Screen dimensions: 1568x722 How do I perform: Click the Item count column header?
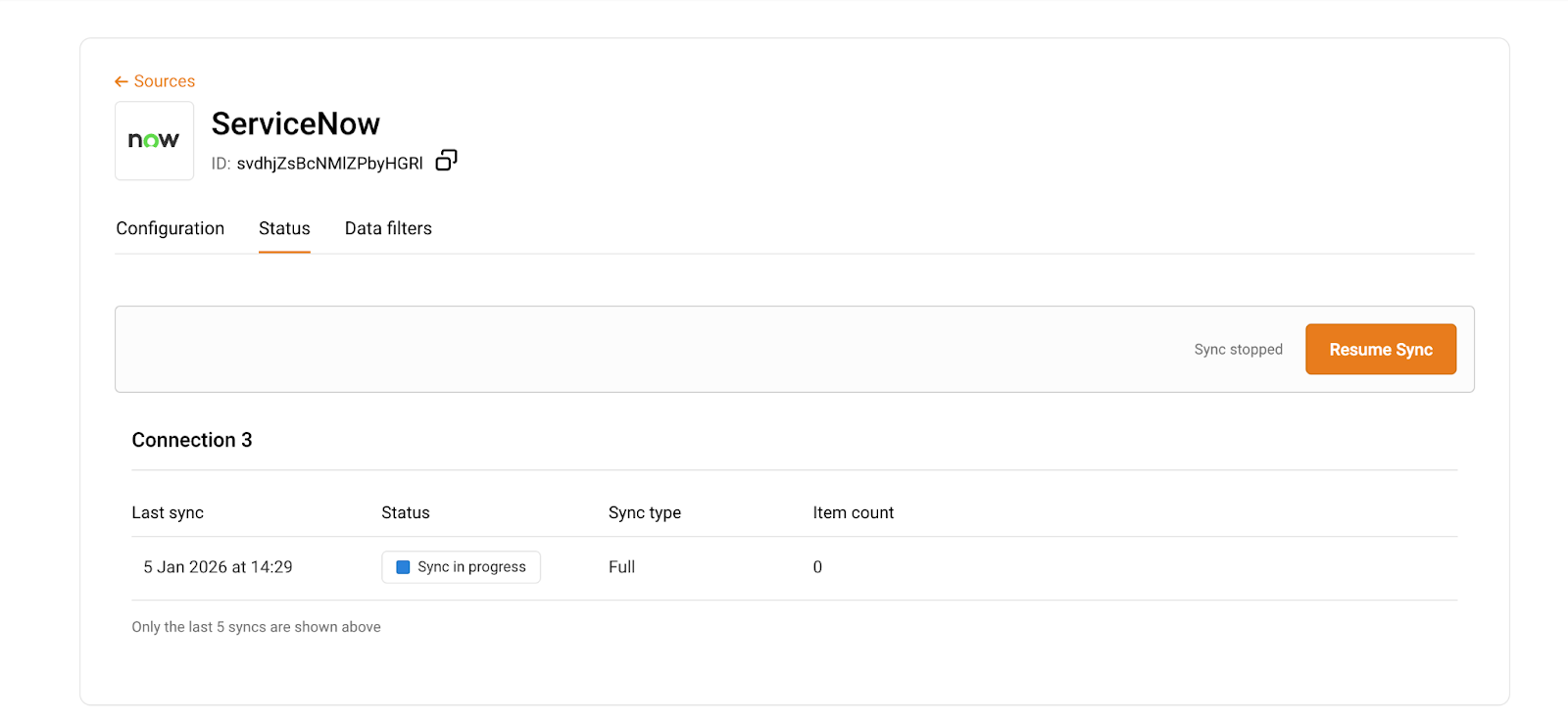pos(853,512)
